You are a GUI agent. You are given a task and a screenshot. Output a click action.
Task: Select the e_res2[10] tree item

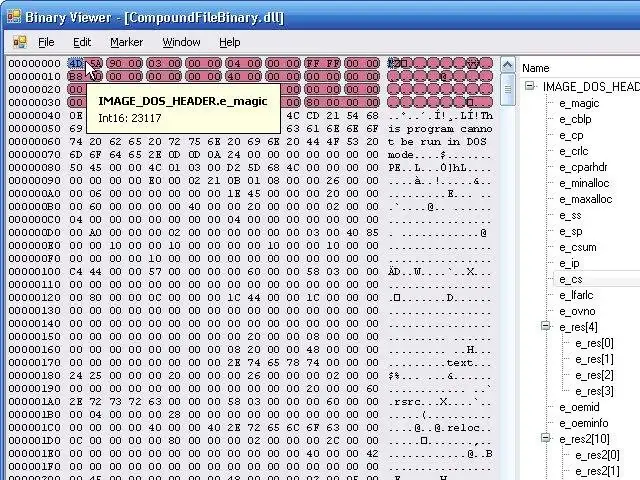coord(584,439)
